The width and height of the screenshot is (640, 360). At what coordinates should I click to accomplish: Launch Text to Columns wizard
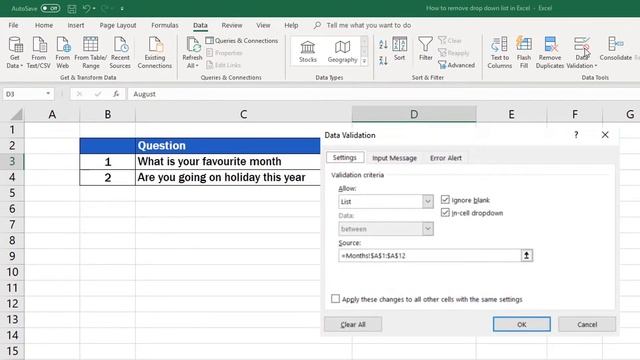click(500, 52)
